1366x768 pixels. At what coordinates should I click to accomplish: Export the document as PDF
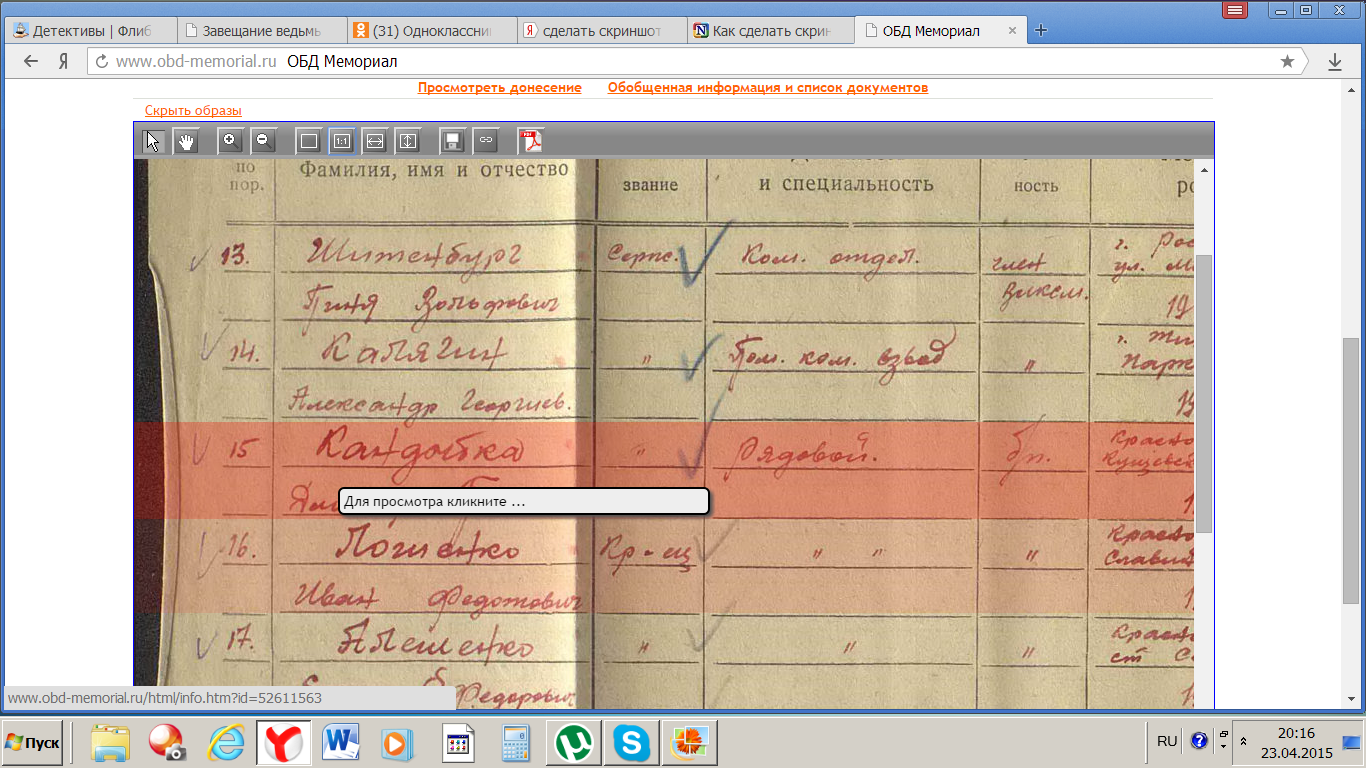[x=529, y=141]
